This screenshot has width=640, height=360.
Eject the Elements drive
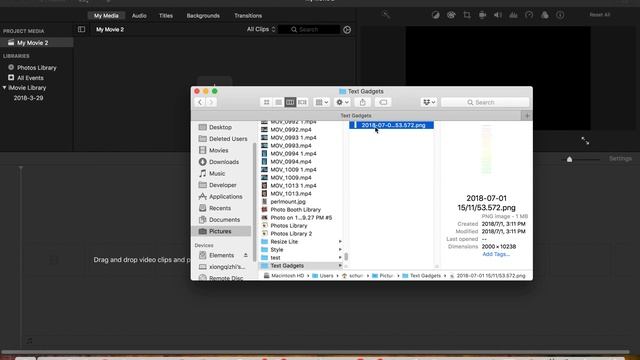click(x=246, y=255)
